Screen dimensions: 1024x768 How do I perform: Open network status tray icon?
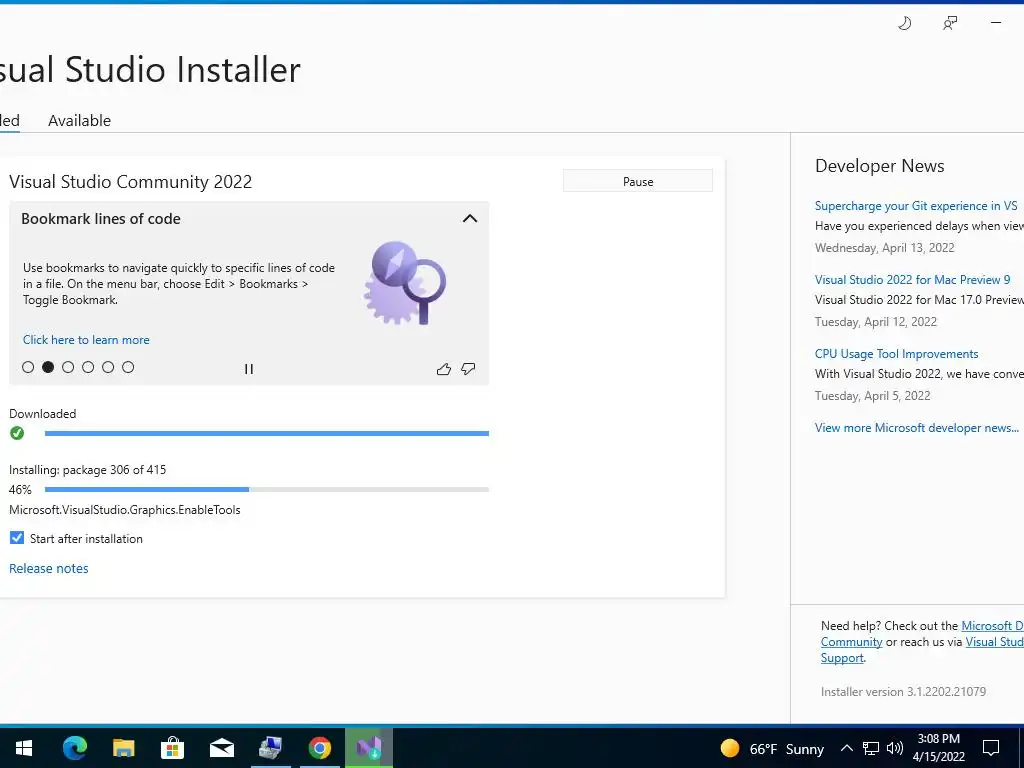tap(871, 748)
